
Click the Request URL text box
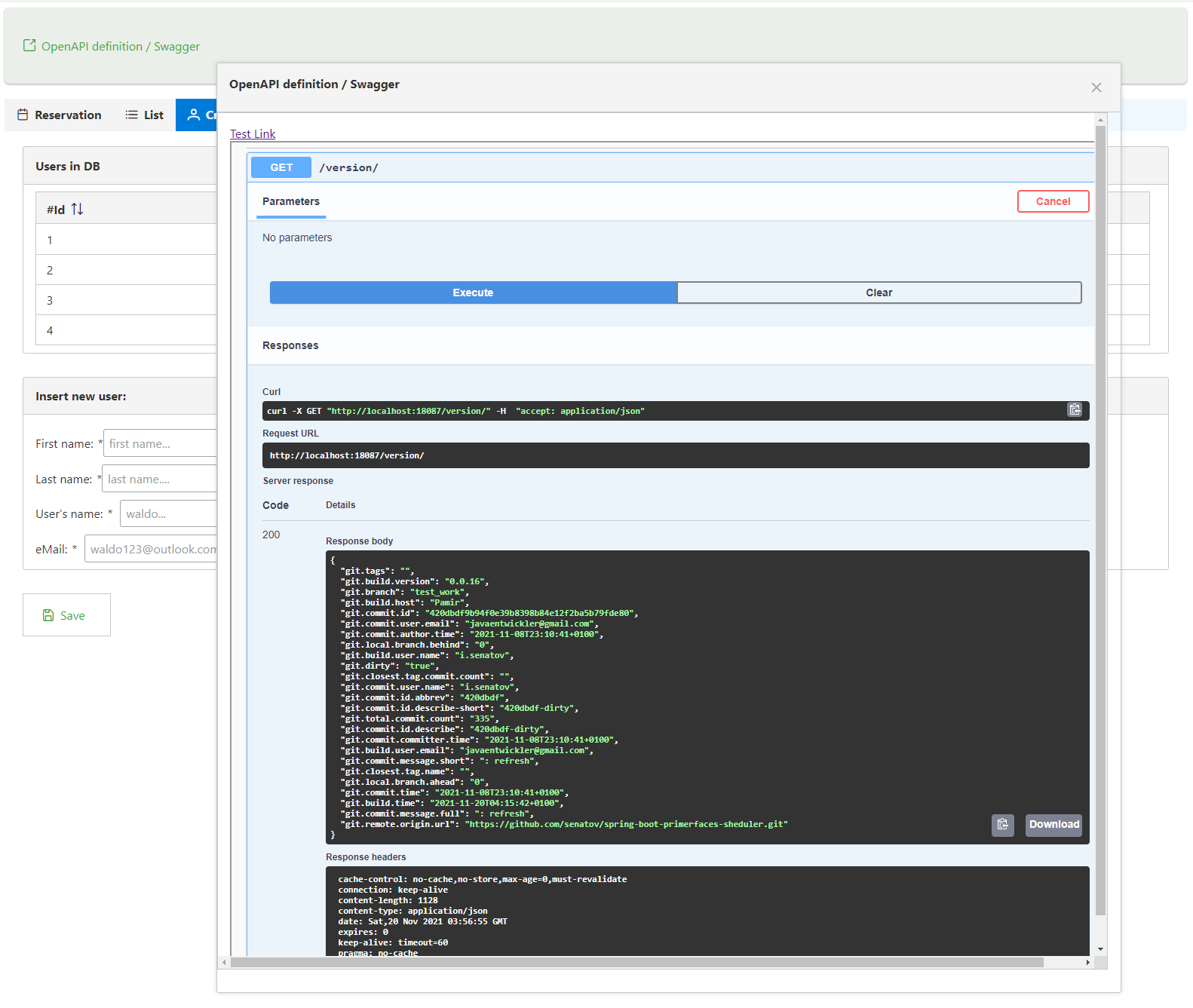pyautogui.click(x=676, y=455)
